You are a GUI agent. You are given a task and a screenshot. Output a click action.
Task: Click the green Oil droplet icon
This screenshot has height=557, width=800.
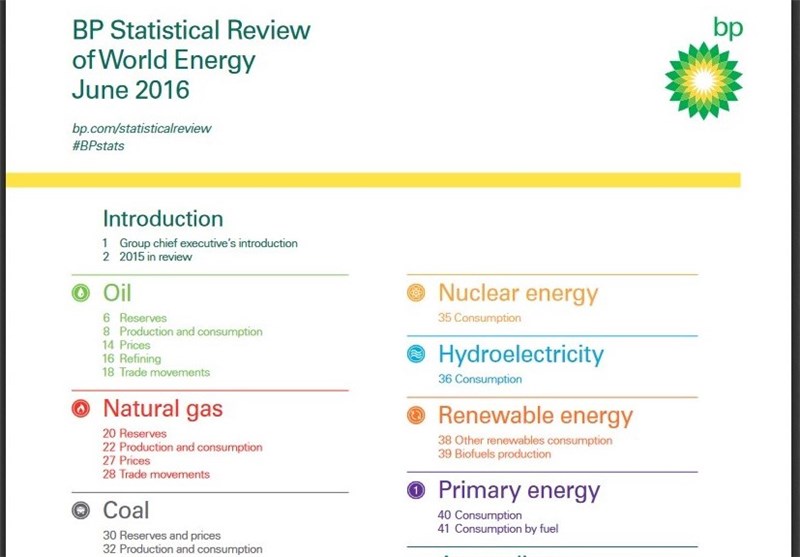[x=80, y=294]
